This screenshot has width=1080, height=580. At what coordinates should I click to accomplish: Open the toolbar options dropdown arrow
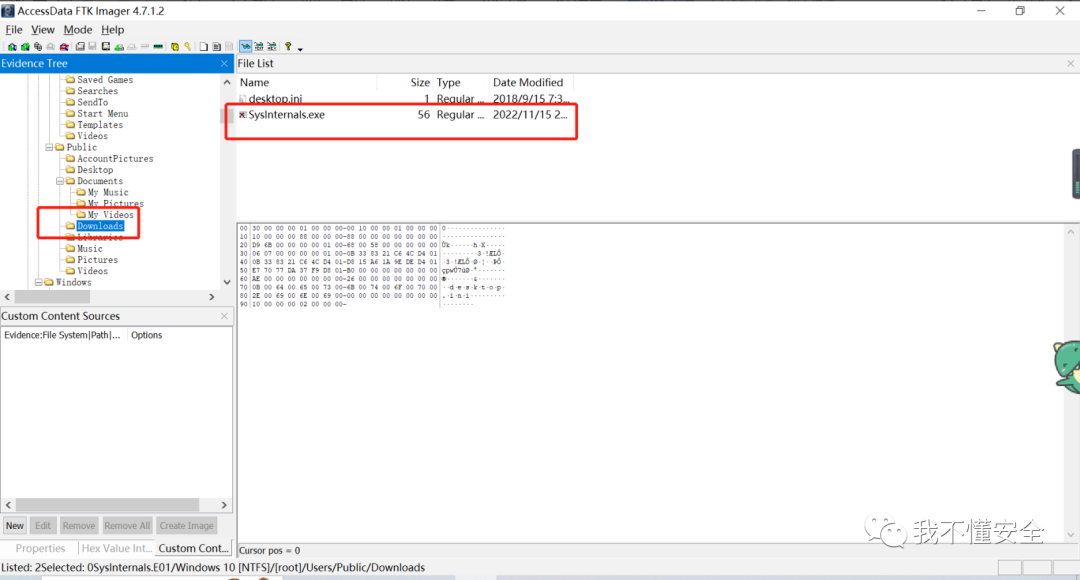(x=300, y=49)
